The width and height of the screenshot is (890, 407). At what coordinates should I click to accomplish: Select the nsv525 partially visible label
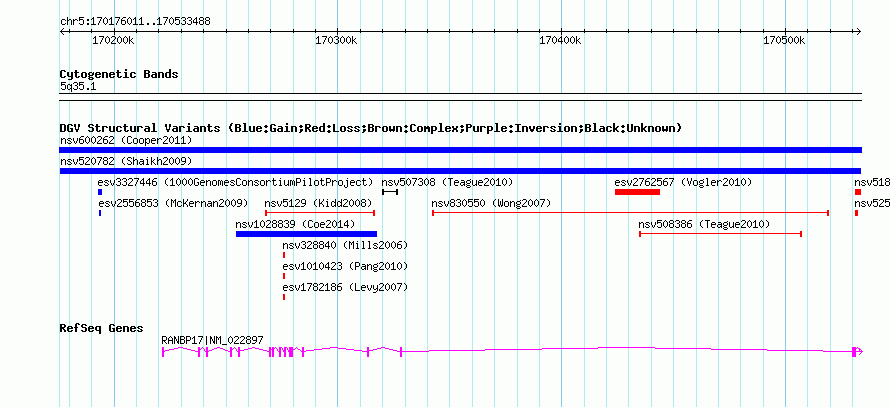[x=872, y=203]
